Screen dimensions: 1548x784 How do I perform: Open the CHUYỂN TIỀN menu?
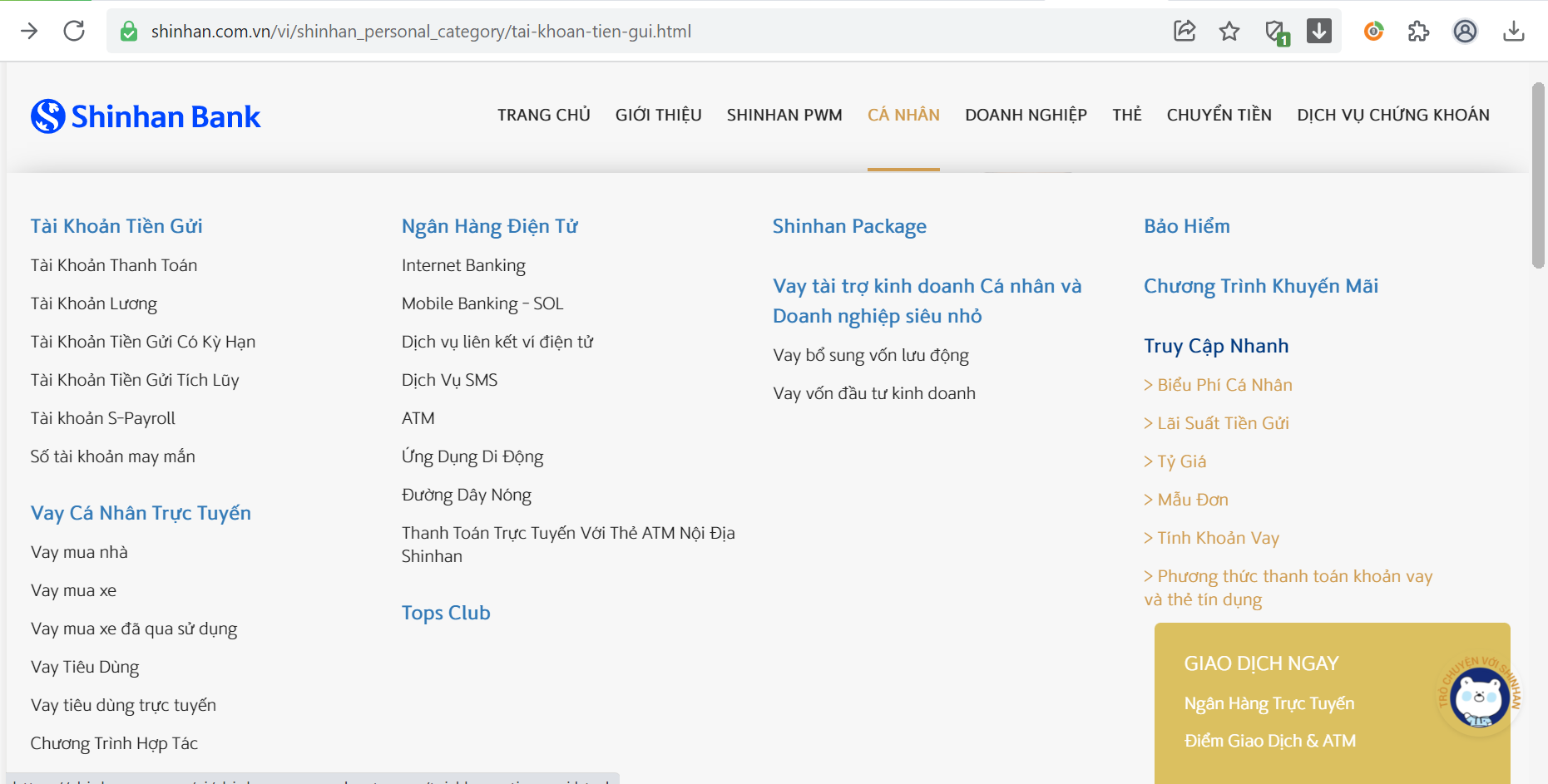(1219, 115)
